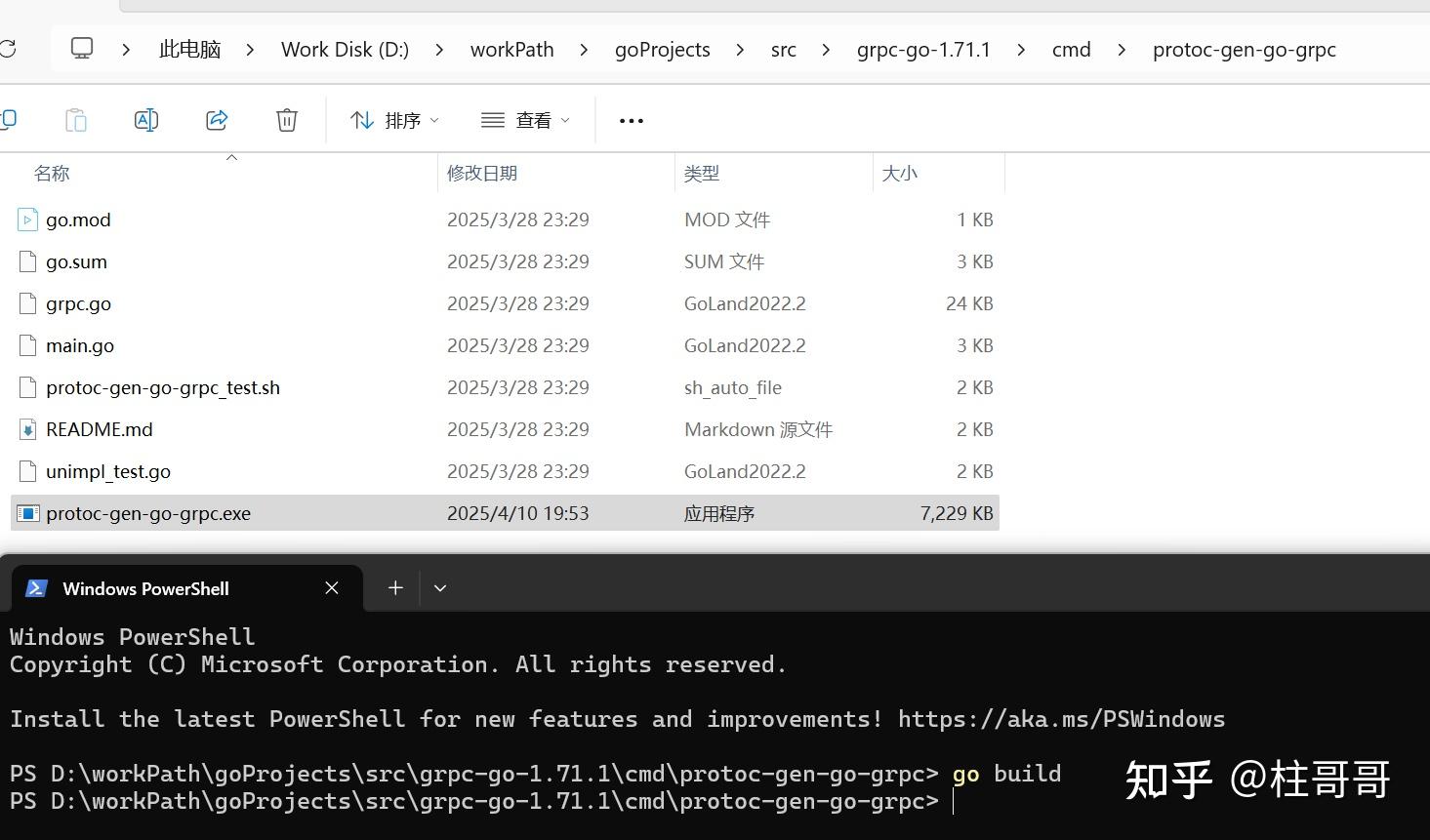The height and width of the screenshot is (840, 1430).
Task: Open the 排序 sort dropdown
Action: pyautogui.click(x=394, y=119)
